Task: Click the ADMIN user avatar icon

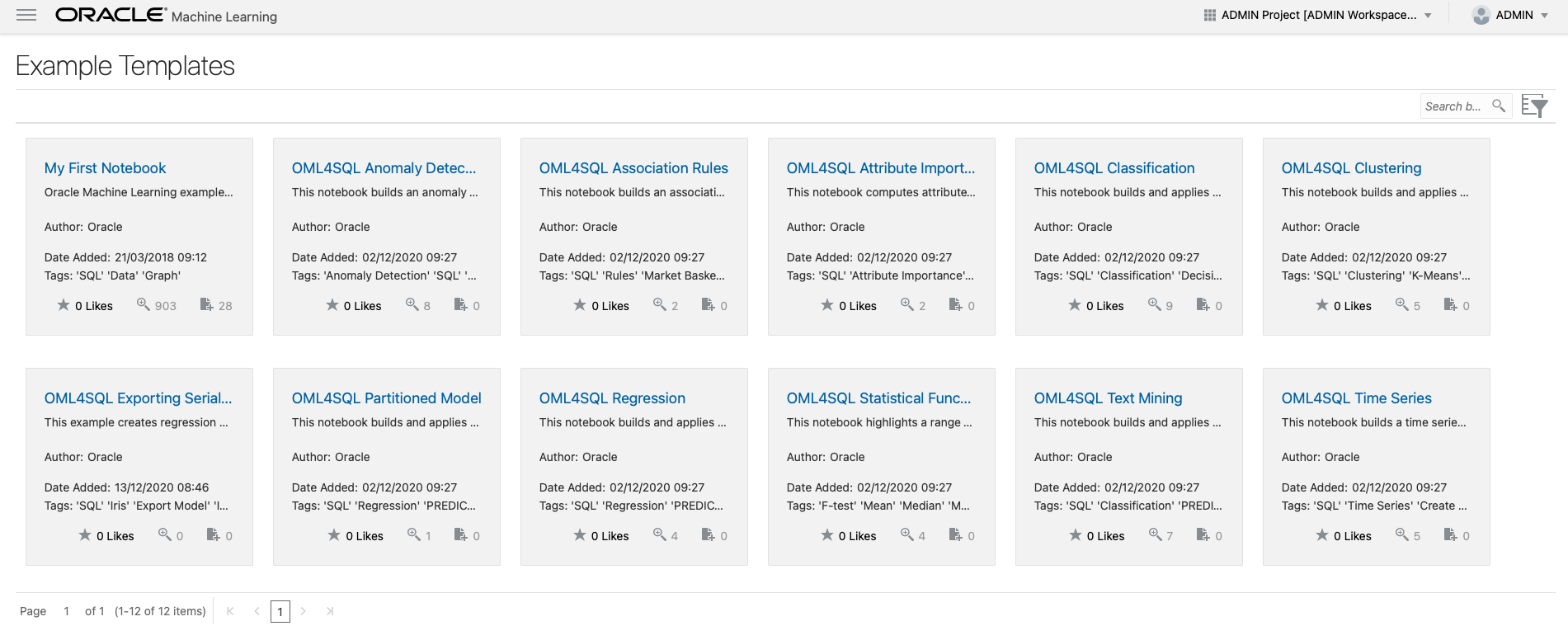Action: pos(1481,15)
